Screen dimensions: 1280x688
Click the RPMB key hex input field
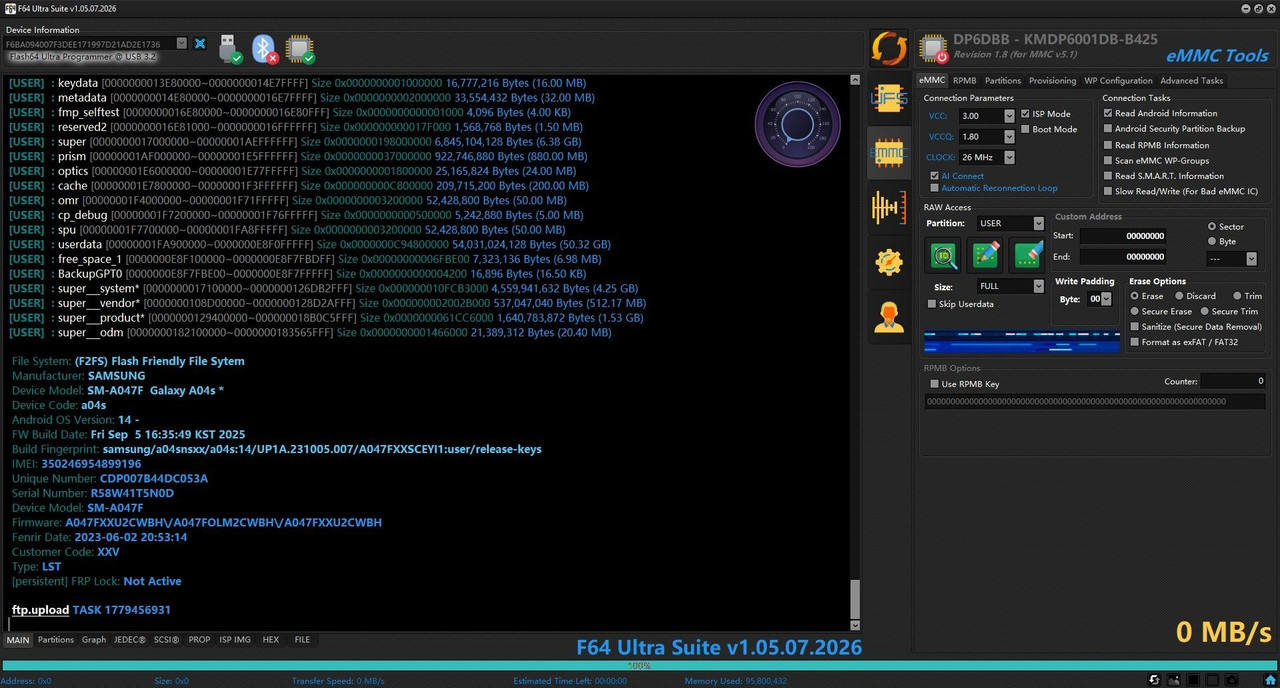point(1095,401)
